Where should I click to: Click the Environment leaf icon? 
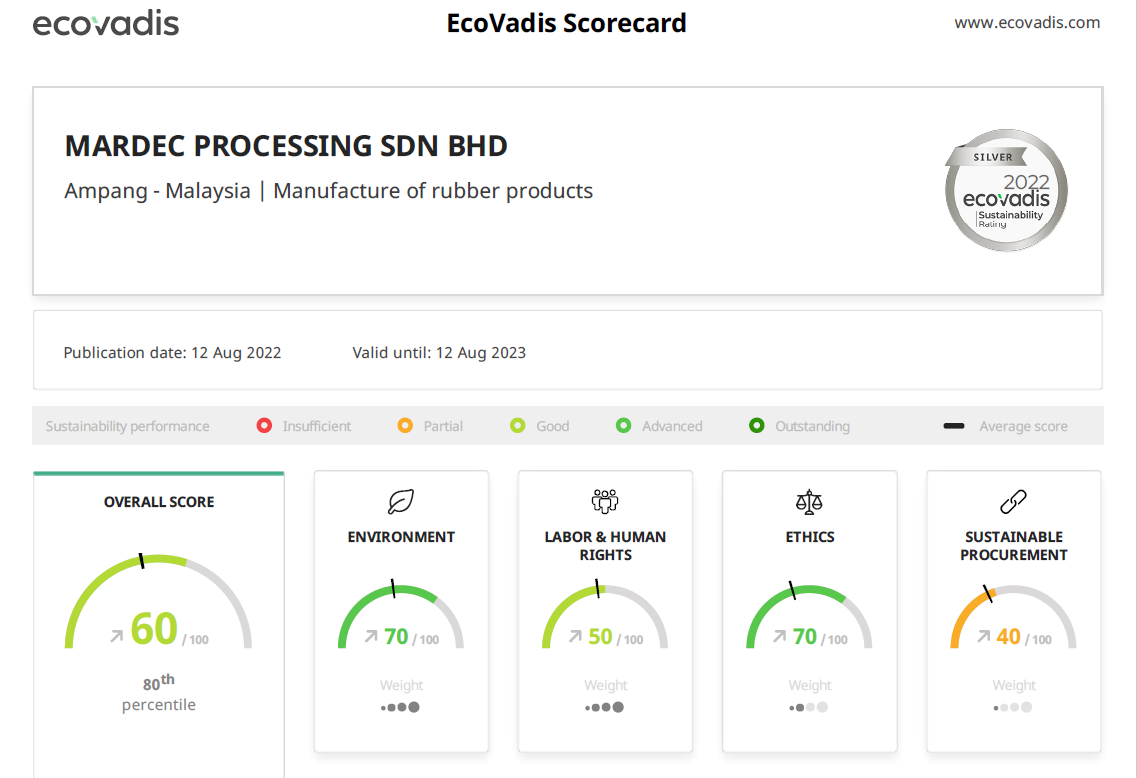[x=400, y=502]
